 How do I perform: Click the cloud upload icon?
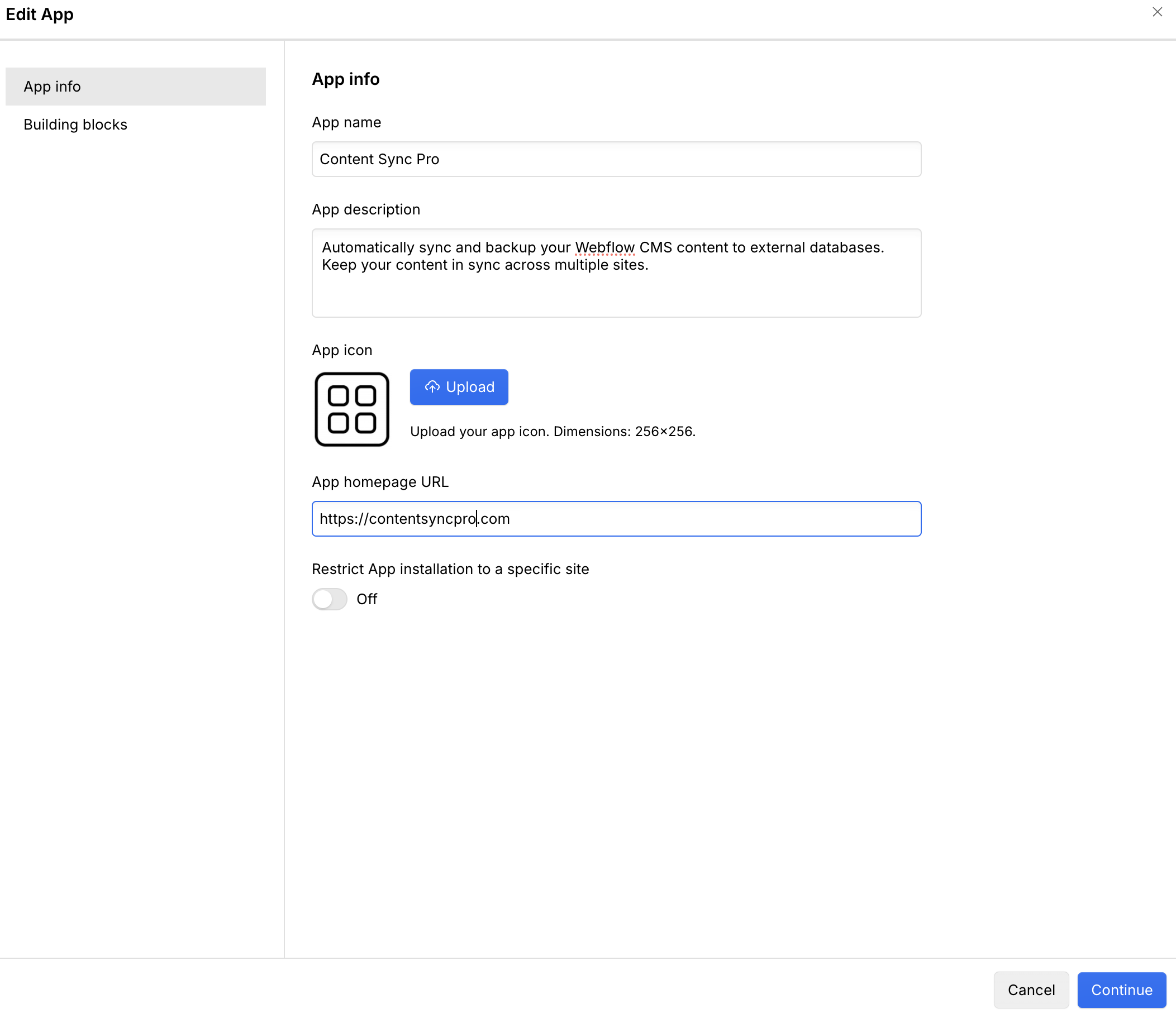click(432, 387)
